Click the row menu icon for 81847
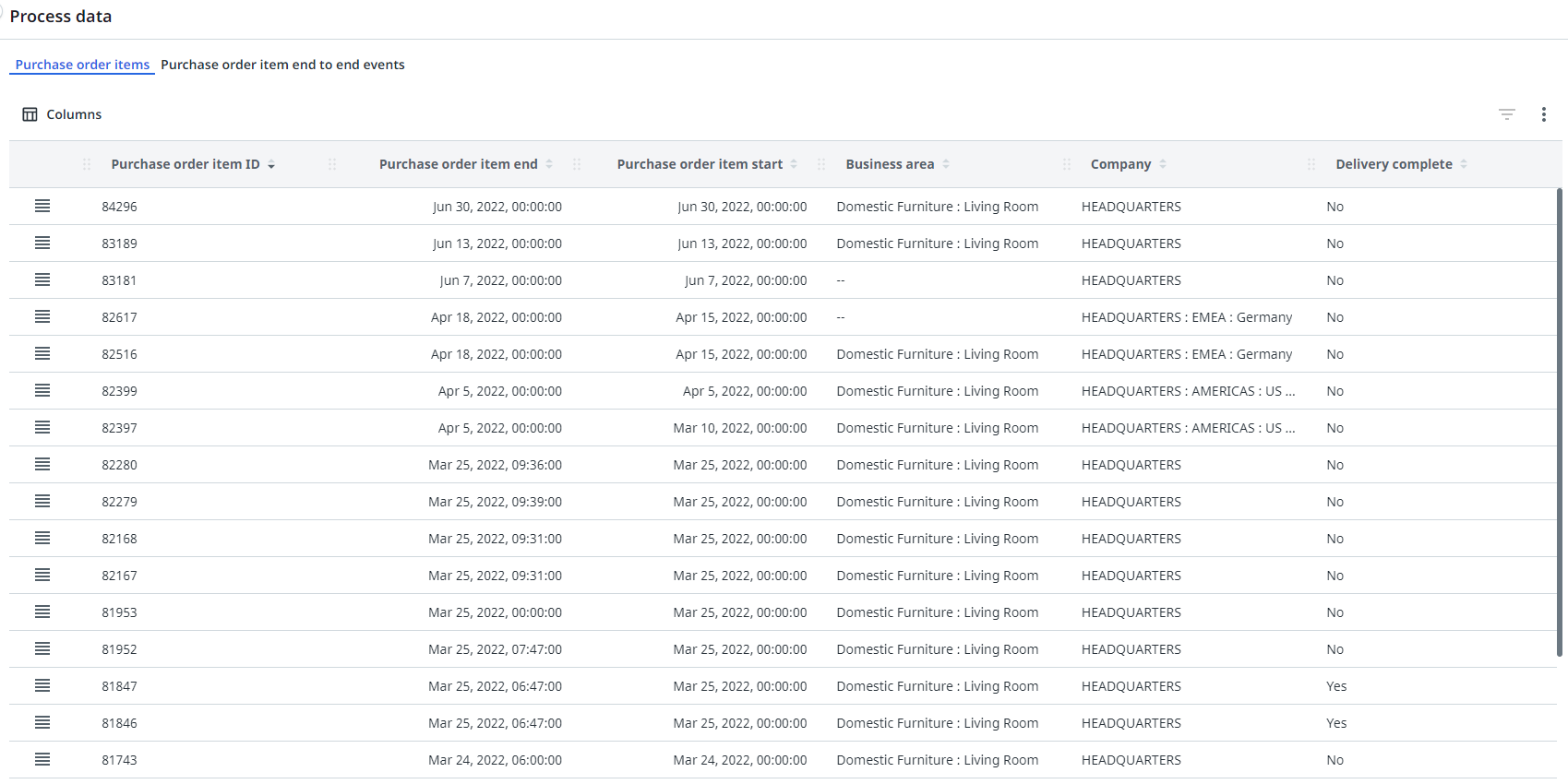Viewport: 1568px width, 784px height. click(42, 686)
